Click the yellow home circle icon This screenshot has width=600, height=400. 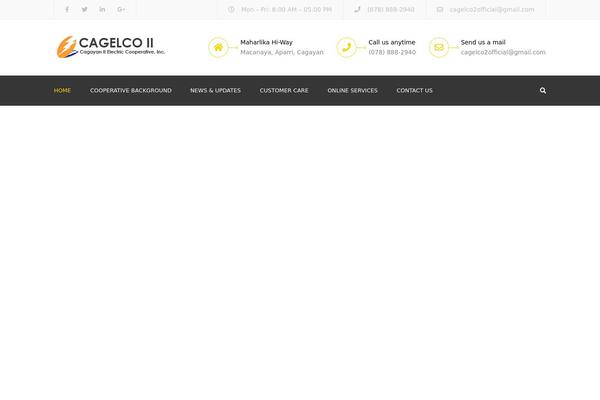point(218,47)
